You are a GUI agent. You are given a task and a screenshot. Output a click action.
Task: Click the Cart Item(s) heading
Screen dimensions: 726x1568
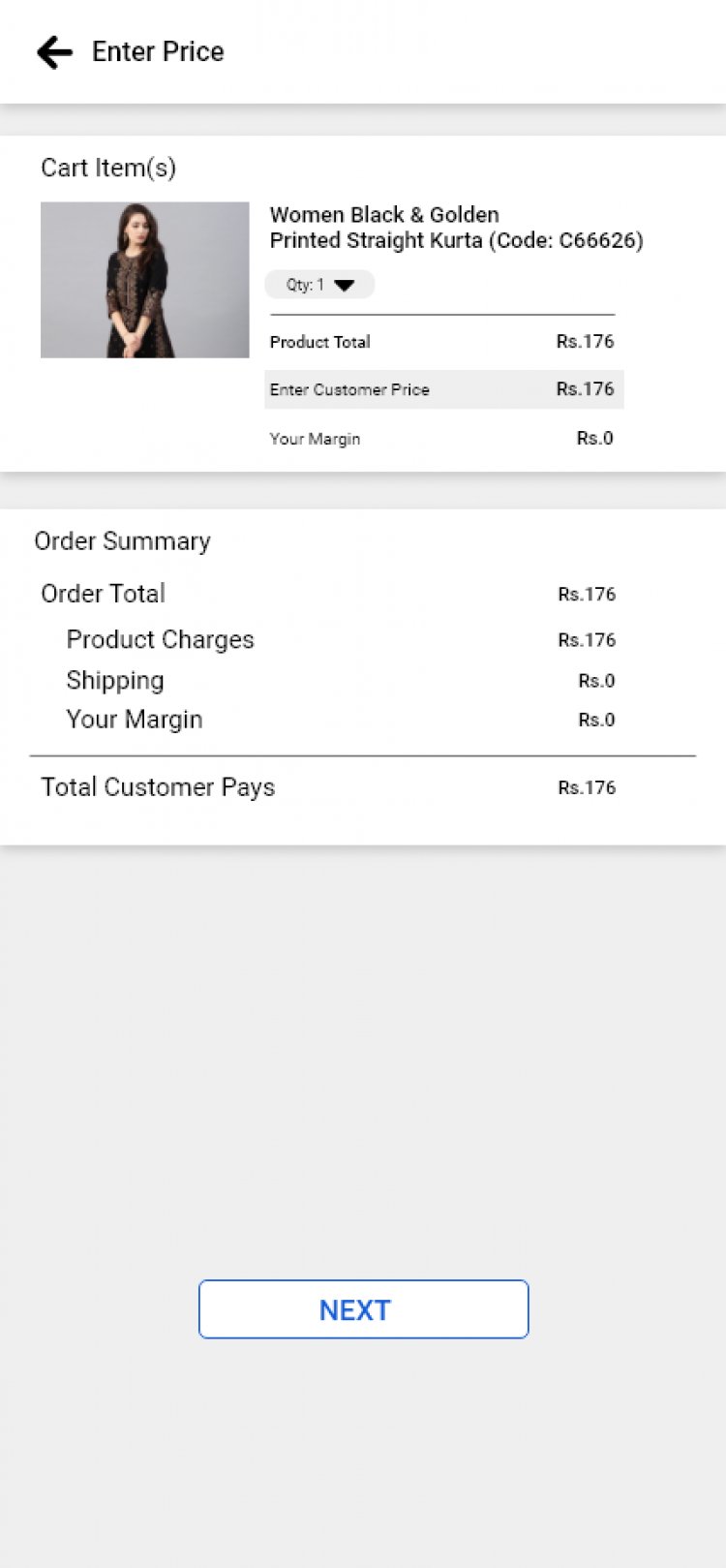(108, 169)
